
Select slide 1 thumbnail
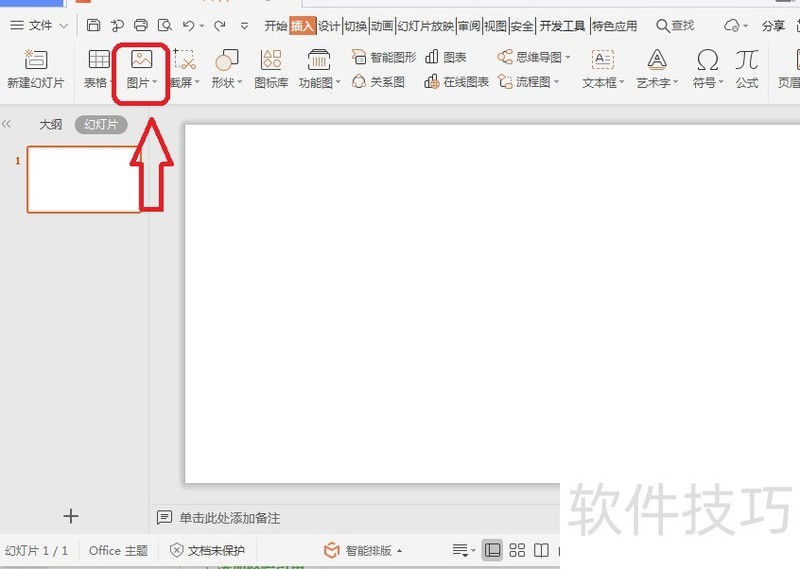[83, 179]
